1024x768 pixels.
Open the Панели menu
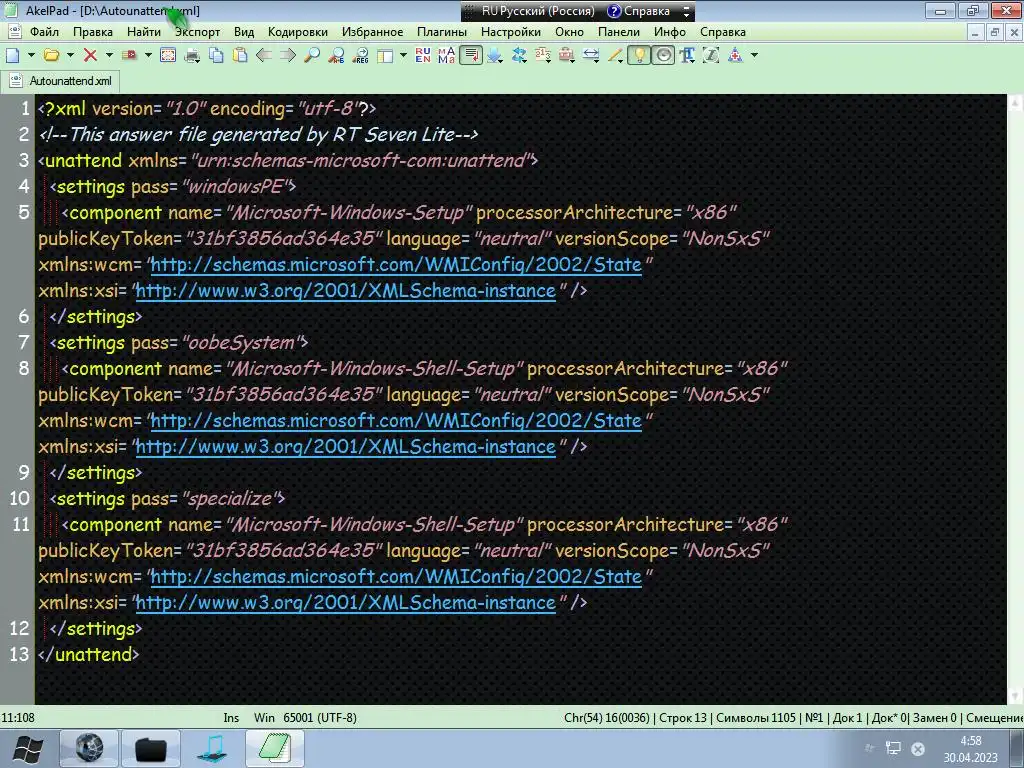click(x=618, y=32)
